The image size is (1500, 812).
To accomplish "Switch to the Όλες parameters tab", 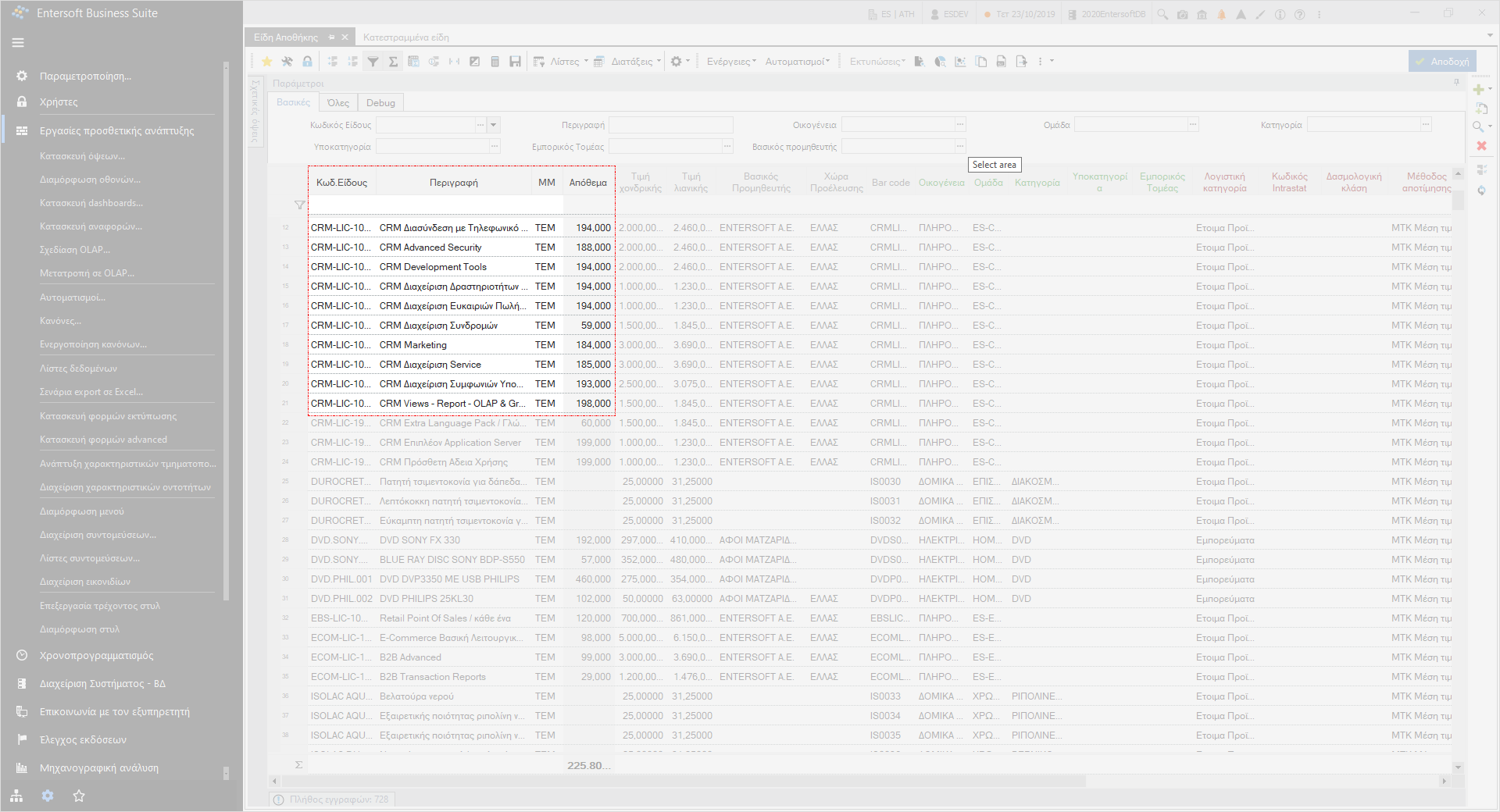I will (338, 103).
